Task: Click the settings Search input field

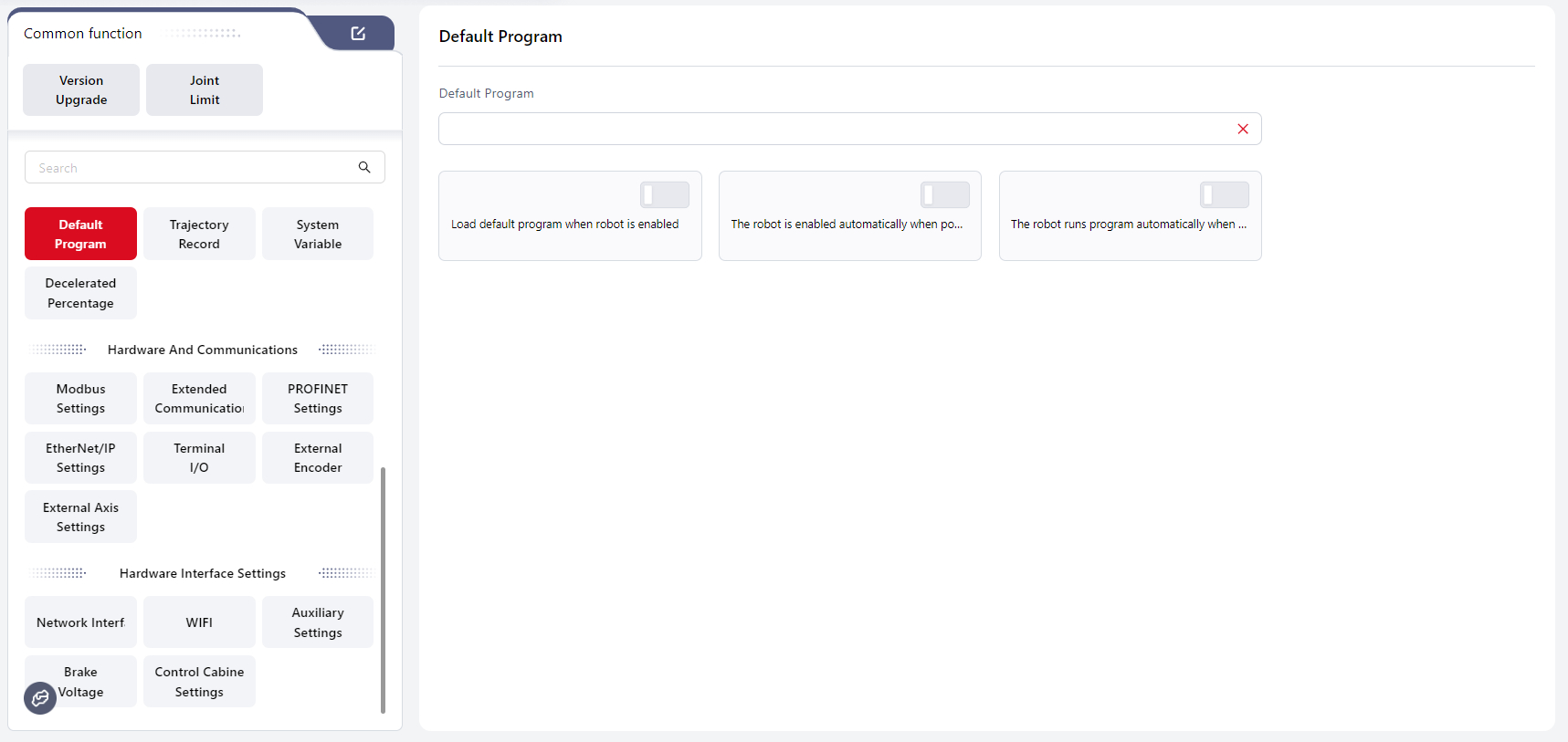Action: pyautogui.click(x=192, y=168)
